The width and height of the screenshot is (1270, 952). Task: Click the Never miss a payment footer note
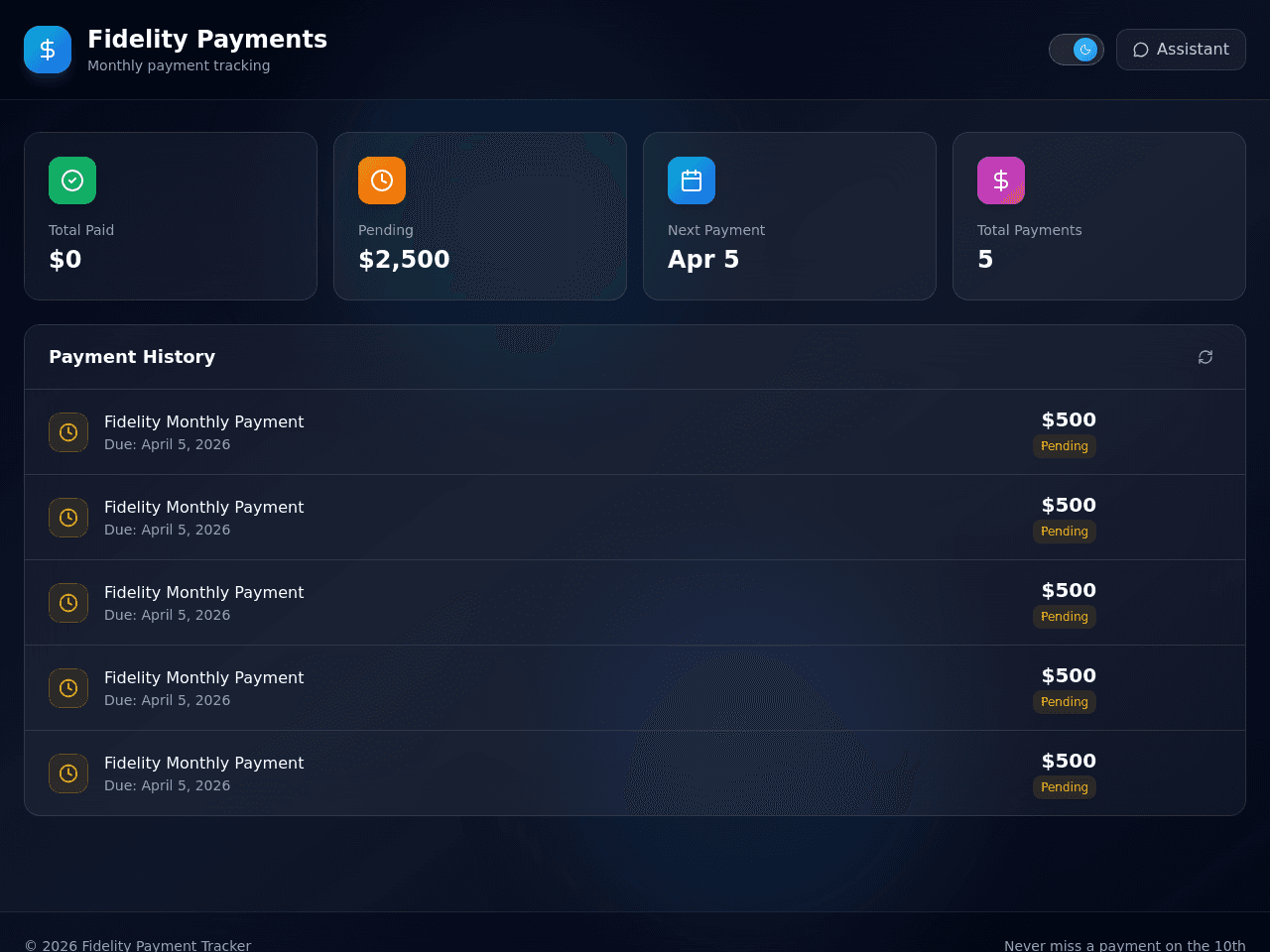(1125, 945)
